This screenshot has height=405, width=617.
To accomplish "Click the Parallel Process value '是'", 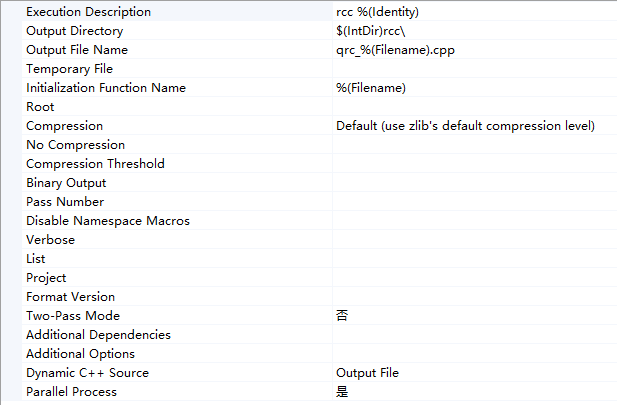I will tap(342, 392).
